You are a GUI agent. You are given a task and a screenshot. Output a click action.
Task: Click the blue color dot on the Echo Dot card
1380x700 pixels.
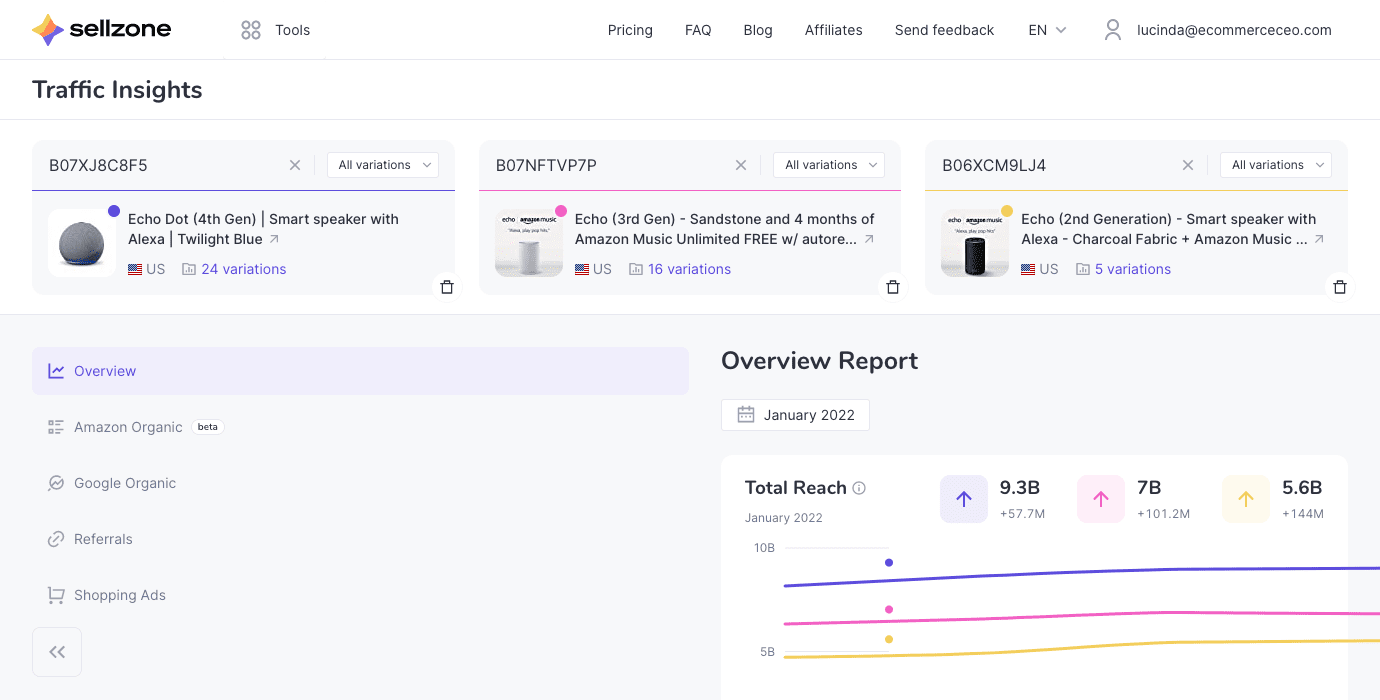[x=113, y=210]
